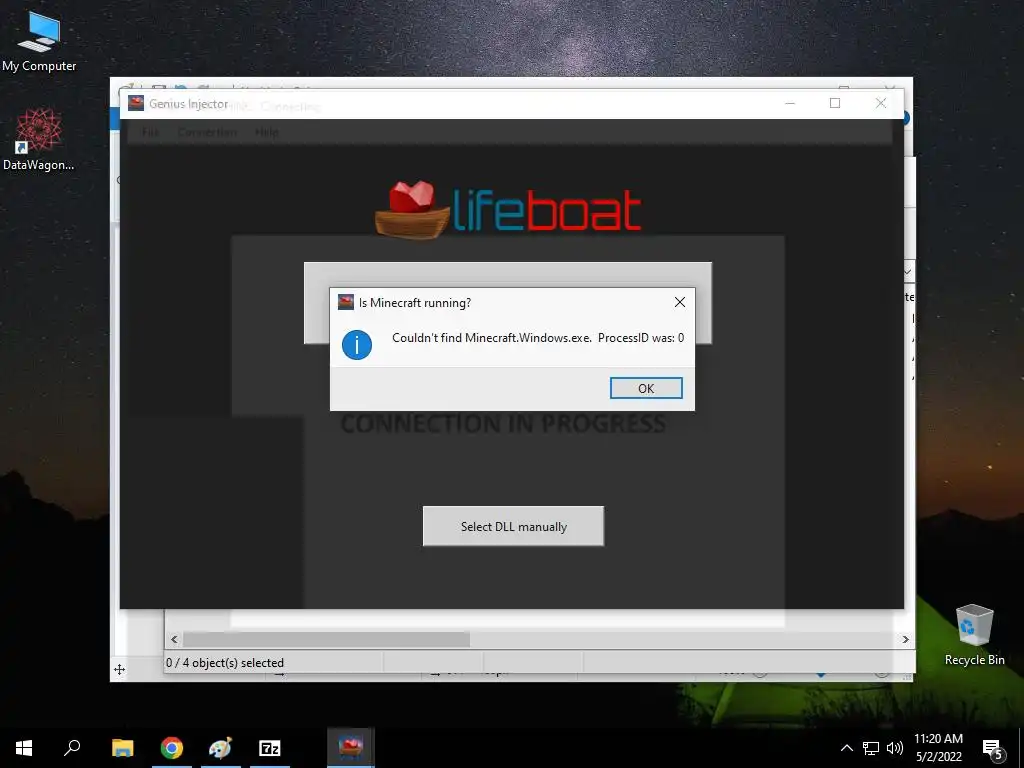This screenshot has height=768, width=1024.
Task: Open the network status tray icon
Action: click(871, 748)
